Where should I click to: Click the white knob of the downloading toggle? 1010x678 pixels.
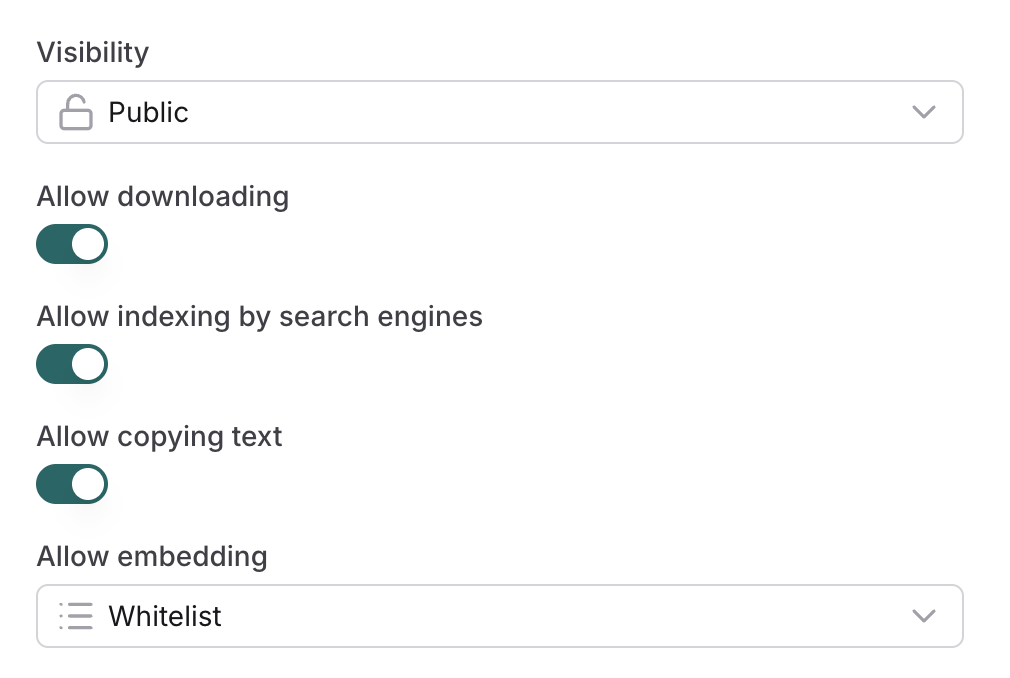pyautogui.click(x=89, y=244)
